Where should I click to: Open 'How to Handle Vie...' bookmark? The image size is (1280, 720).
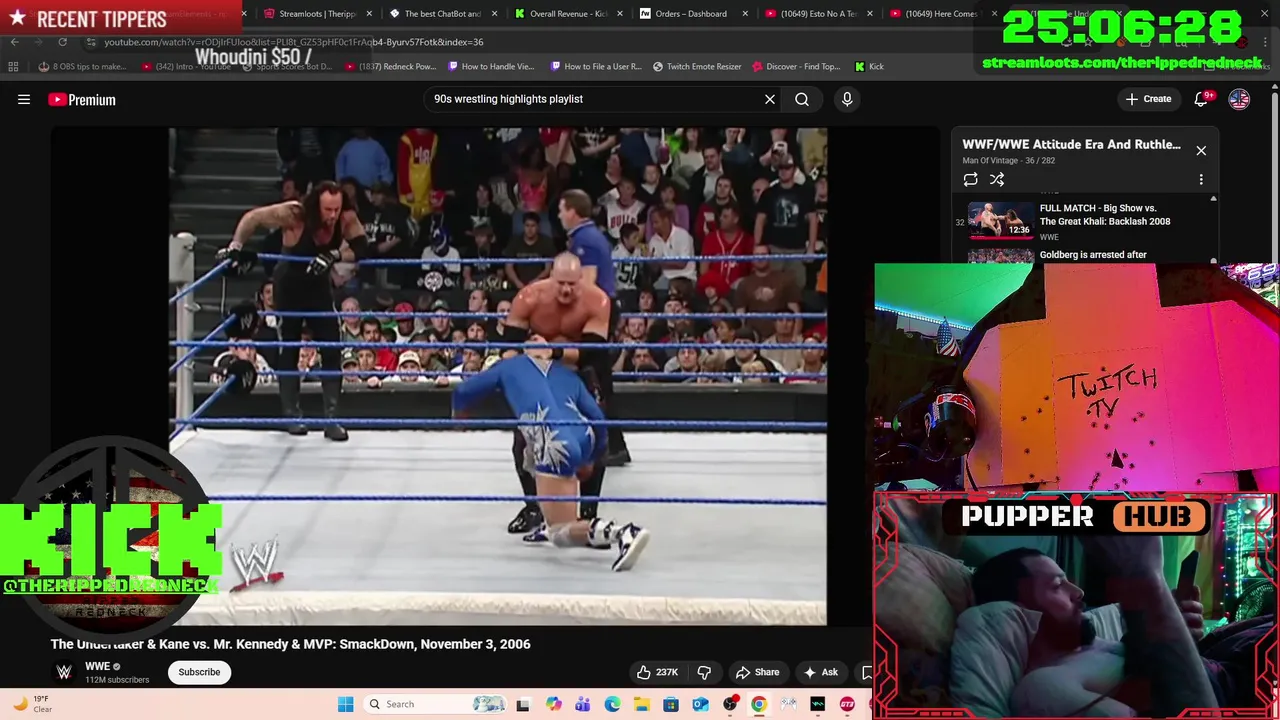[x=490, y=67]
